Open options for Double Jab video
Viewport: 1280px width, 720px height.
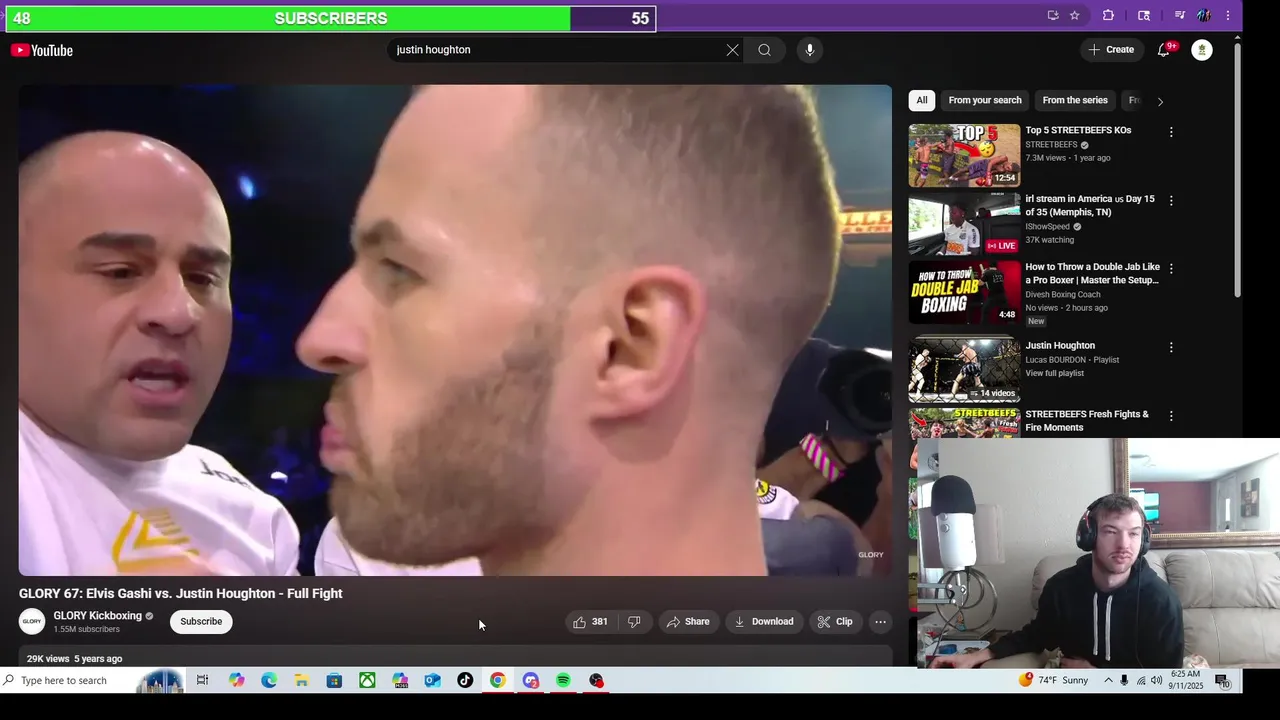tap(1171, 268)
